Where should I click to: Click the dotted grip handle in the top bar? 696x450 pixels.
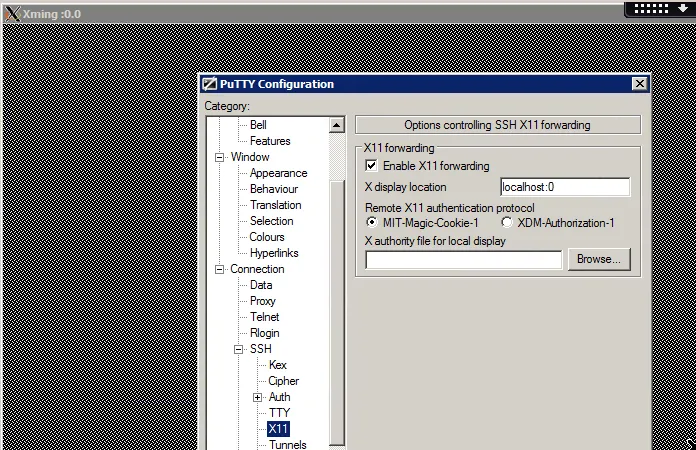(x=651, y=8)
